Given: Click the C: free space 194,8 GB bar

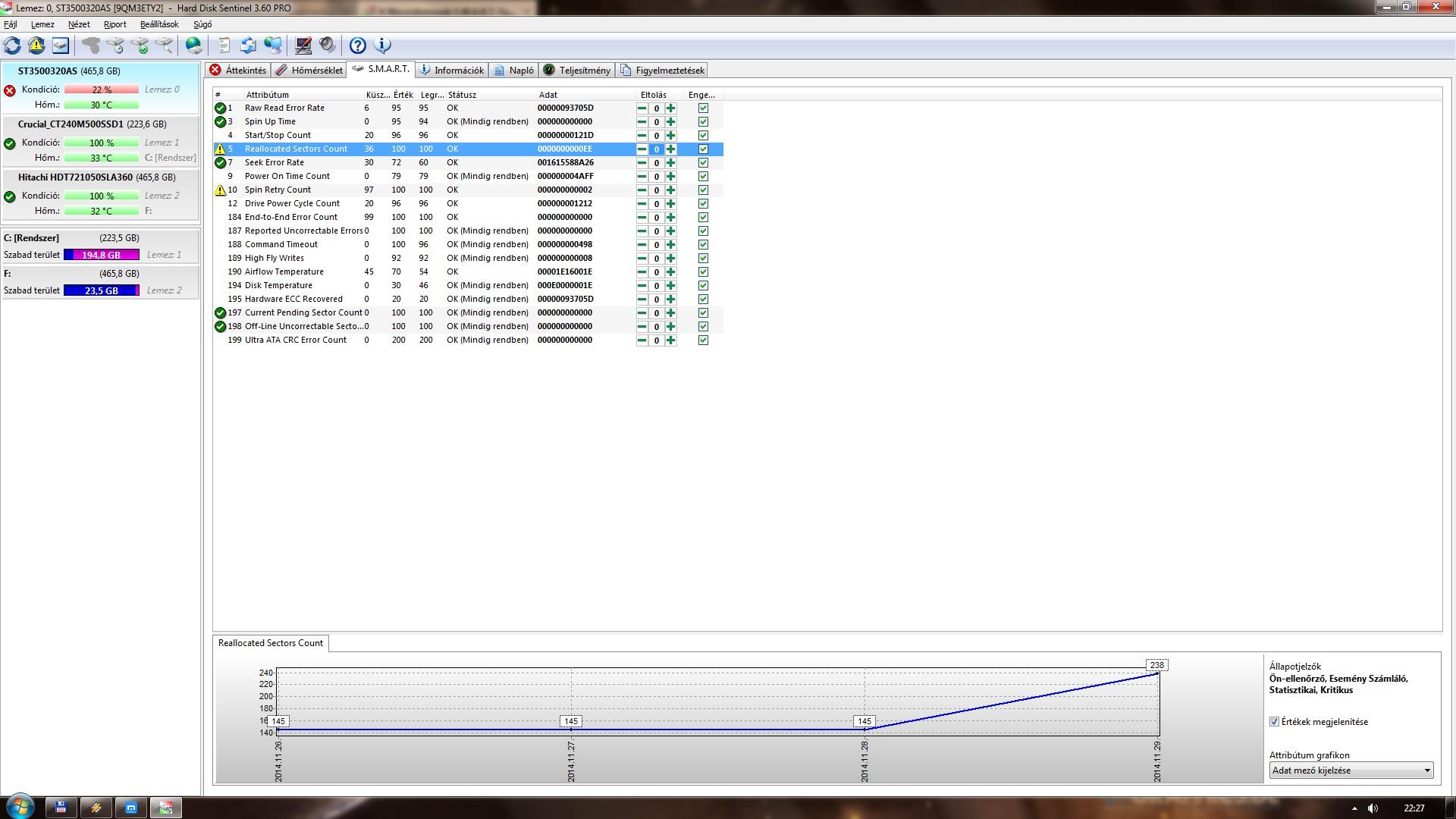Looking at the screenshot, I should pyautogui.click(x=102, y=255).
